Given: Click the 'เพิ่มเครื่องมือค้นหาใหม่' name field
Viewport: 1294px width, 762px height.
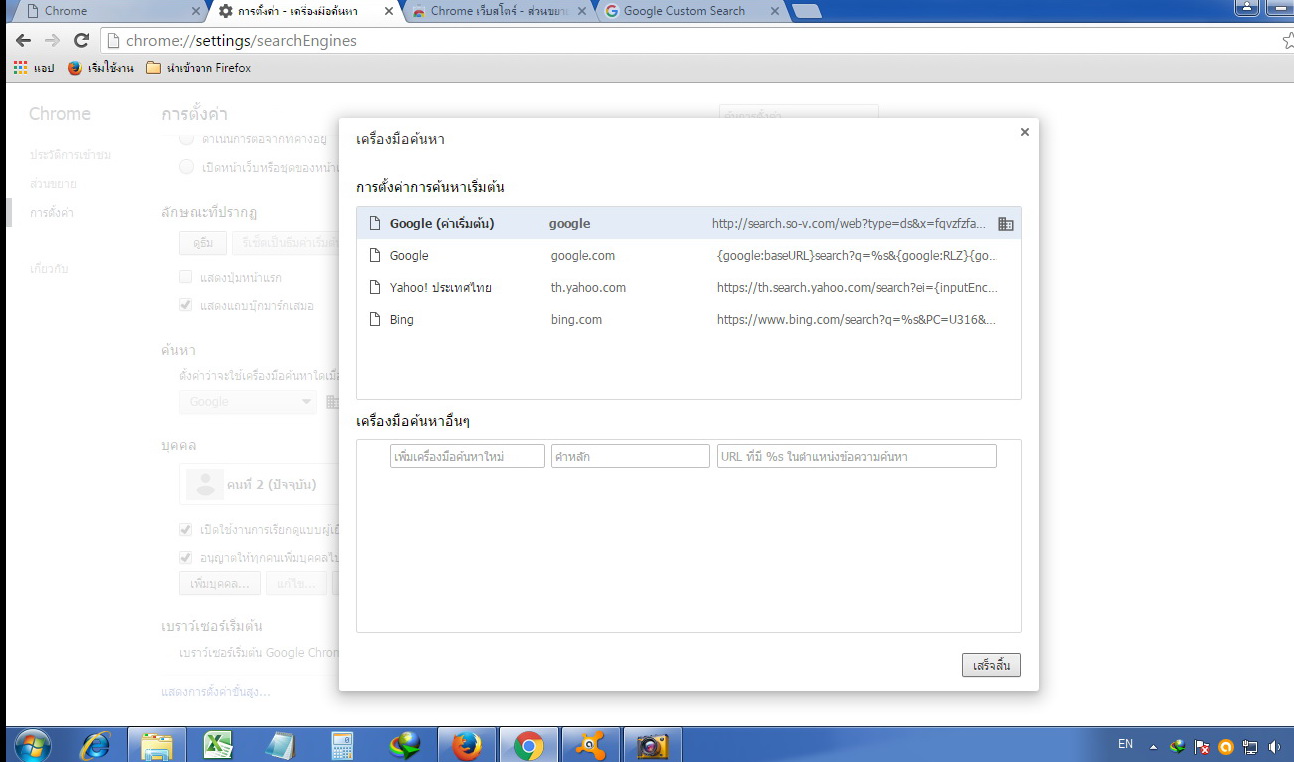Looking at the screenshot, I should (467, 456).
